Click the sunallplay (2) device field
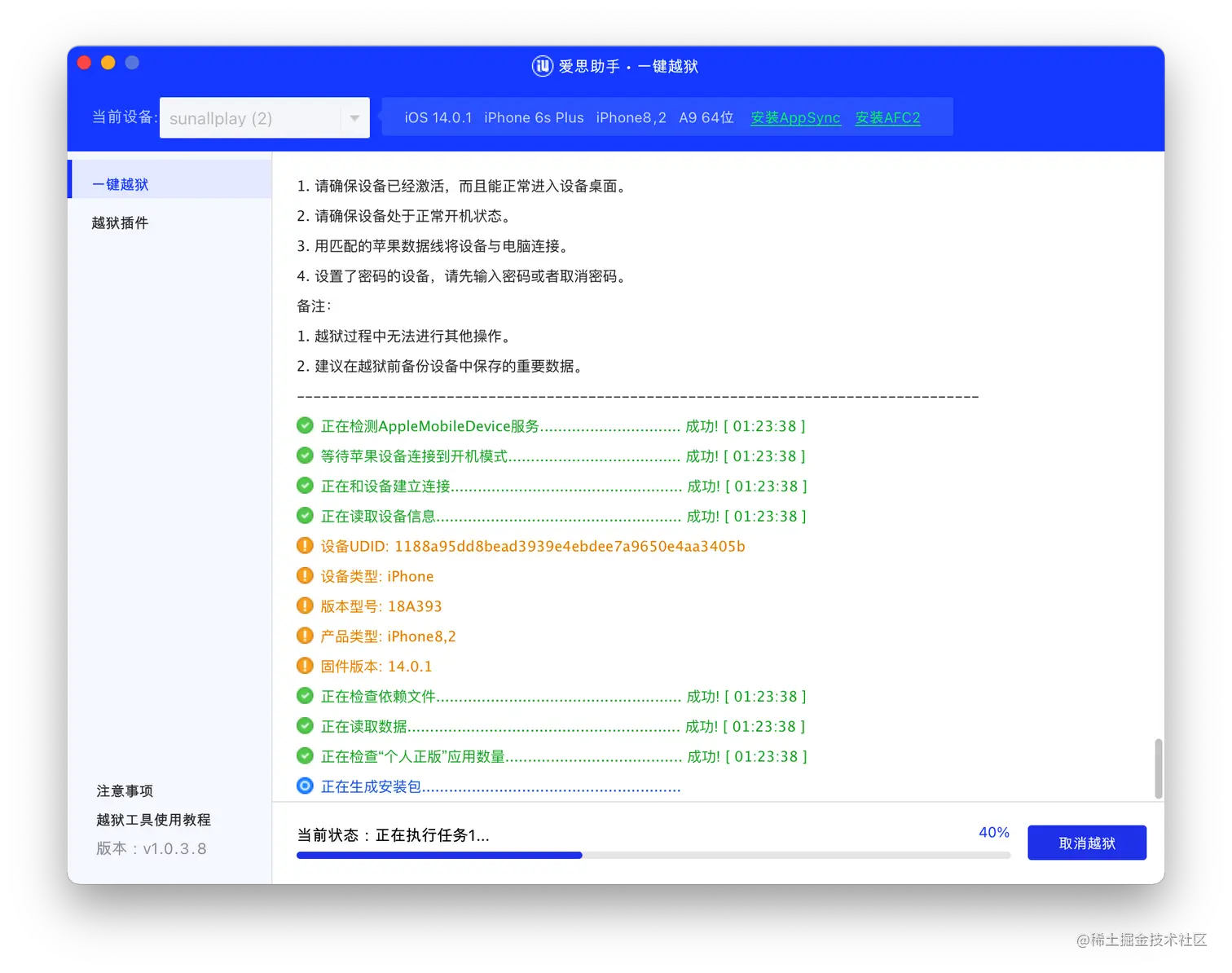This screenshot has width=1232, height=973. tap(264, 118)
